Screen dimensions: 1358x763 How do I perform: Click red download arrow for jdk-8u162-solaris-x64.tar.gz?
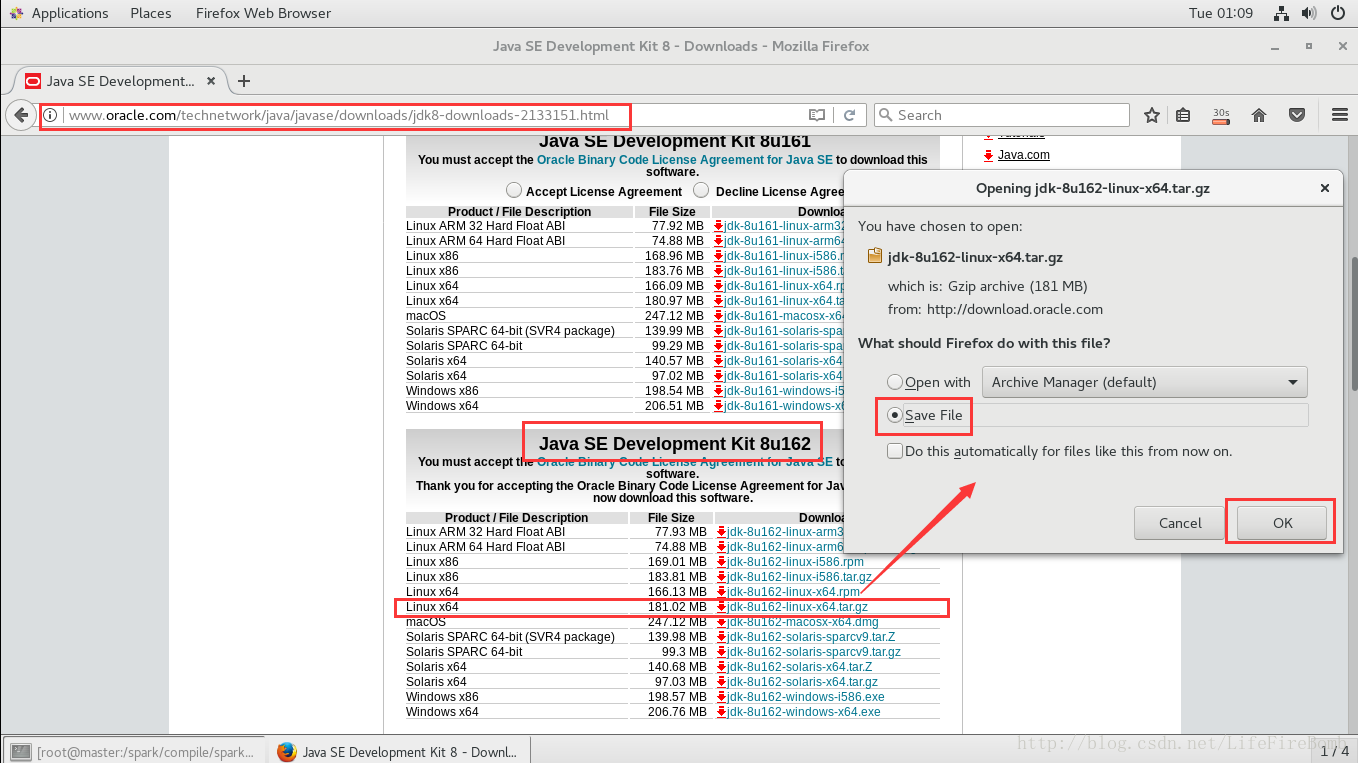[x=720, y=682]
